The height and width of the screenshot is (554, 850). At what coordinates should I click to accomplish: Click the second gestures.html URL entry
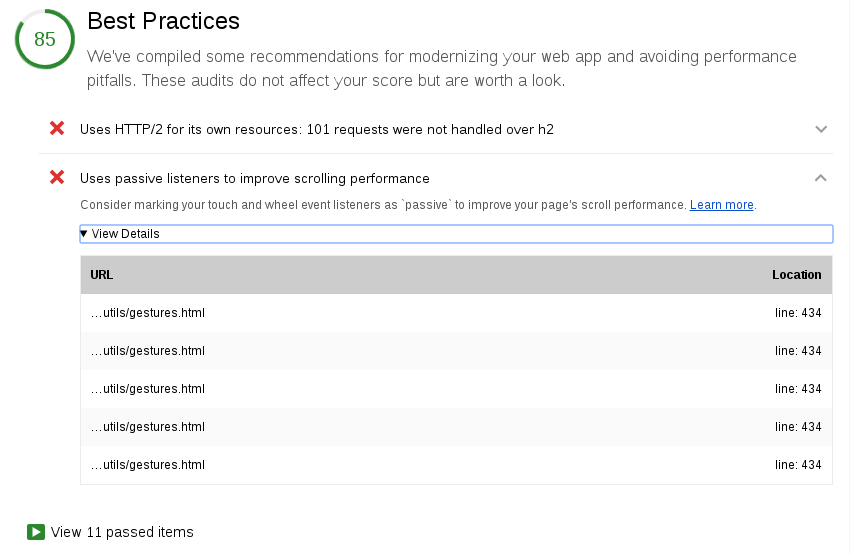point(148,351)
